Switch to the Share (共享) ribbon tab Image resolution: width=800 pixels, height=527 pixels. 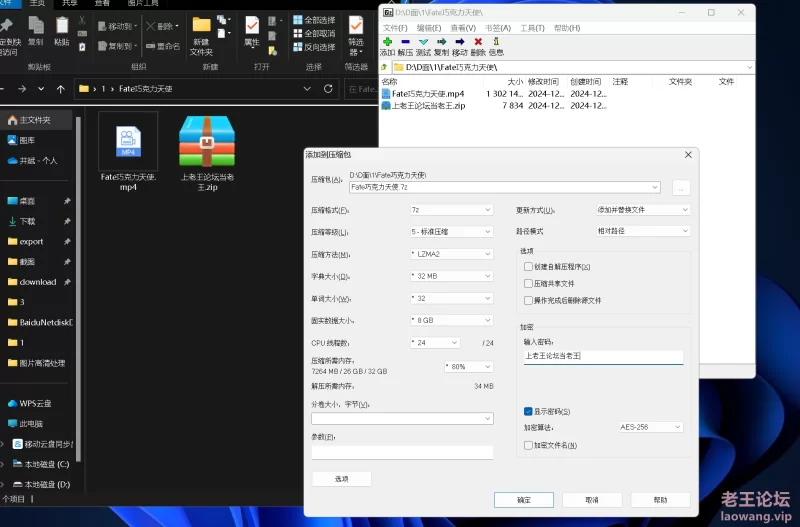(70, 3)
